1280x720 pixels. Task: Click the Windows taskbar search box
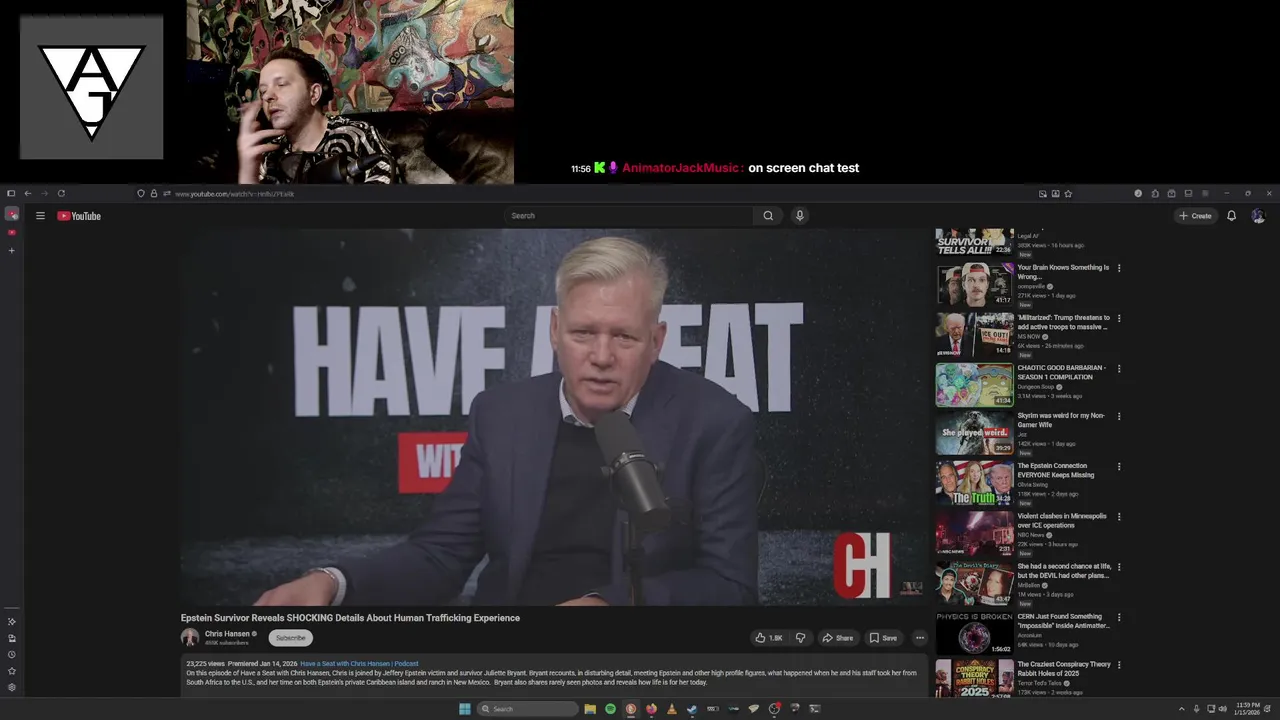[x=528, y=709]
